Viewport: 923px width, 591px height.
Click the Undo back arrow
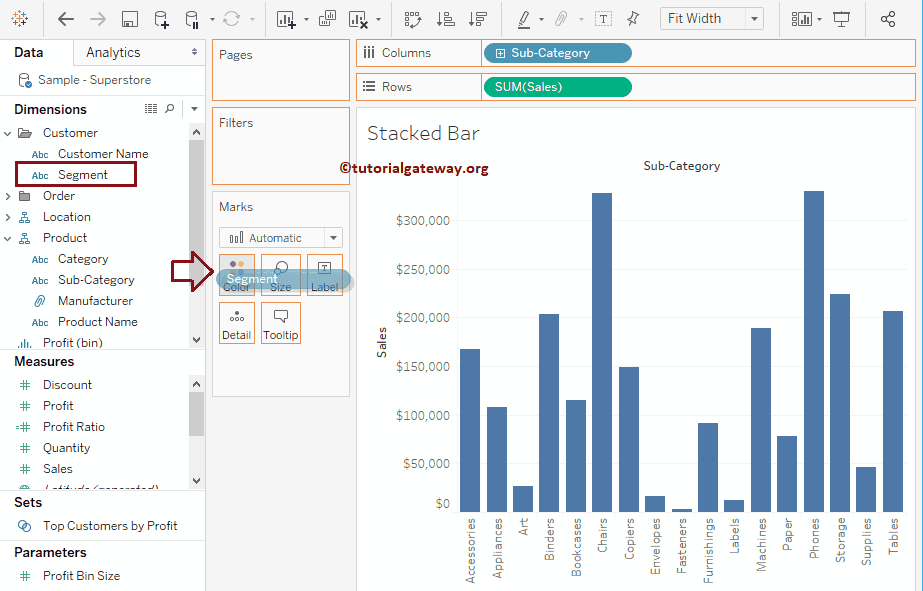pyautogui.click(x=66, y=19)
